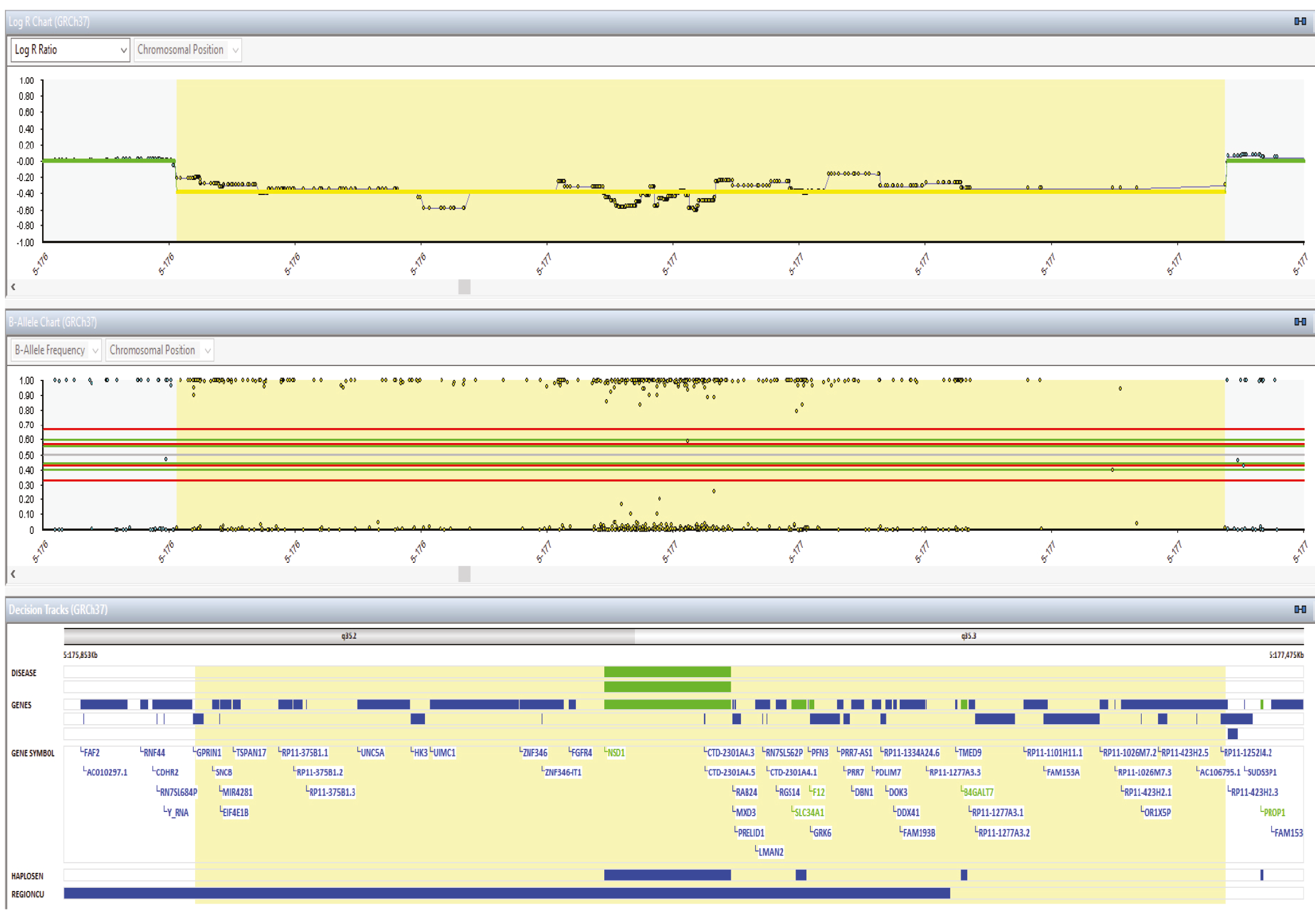Image resolution: width=1315 pixels, height=924 pixels.
Task: Select the RAB24 gene symbol
Action: point(746,793)
